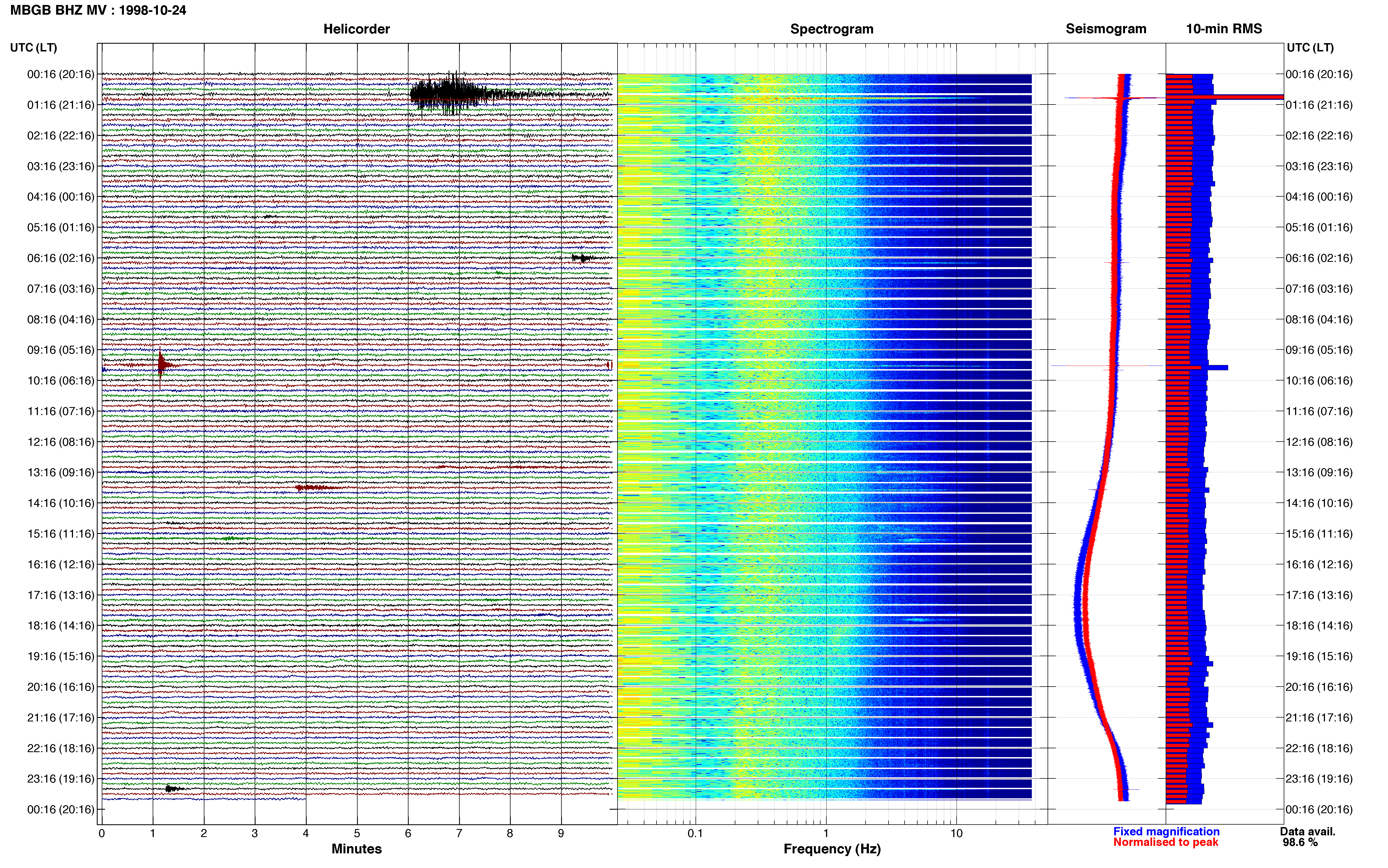
Task: Click the left time label '23:16 (19:16)'
Action: 61,779
